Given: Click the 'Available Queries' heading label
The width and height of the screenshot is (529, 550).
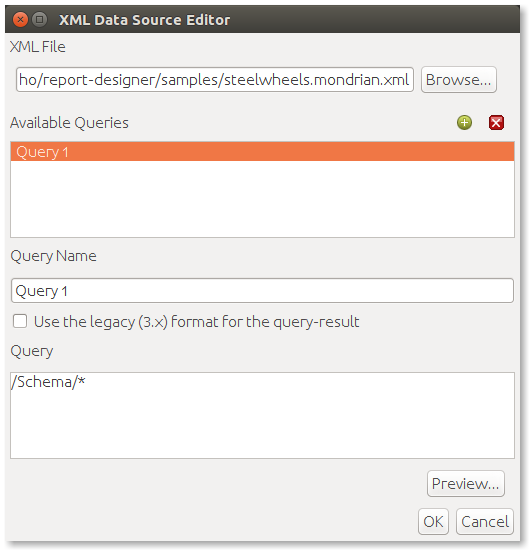Looking at the screenshot, I should [69, 123].
